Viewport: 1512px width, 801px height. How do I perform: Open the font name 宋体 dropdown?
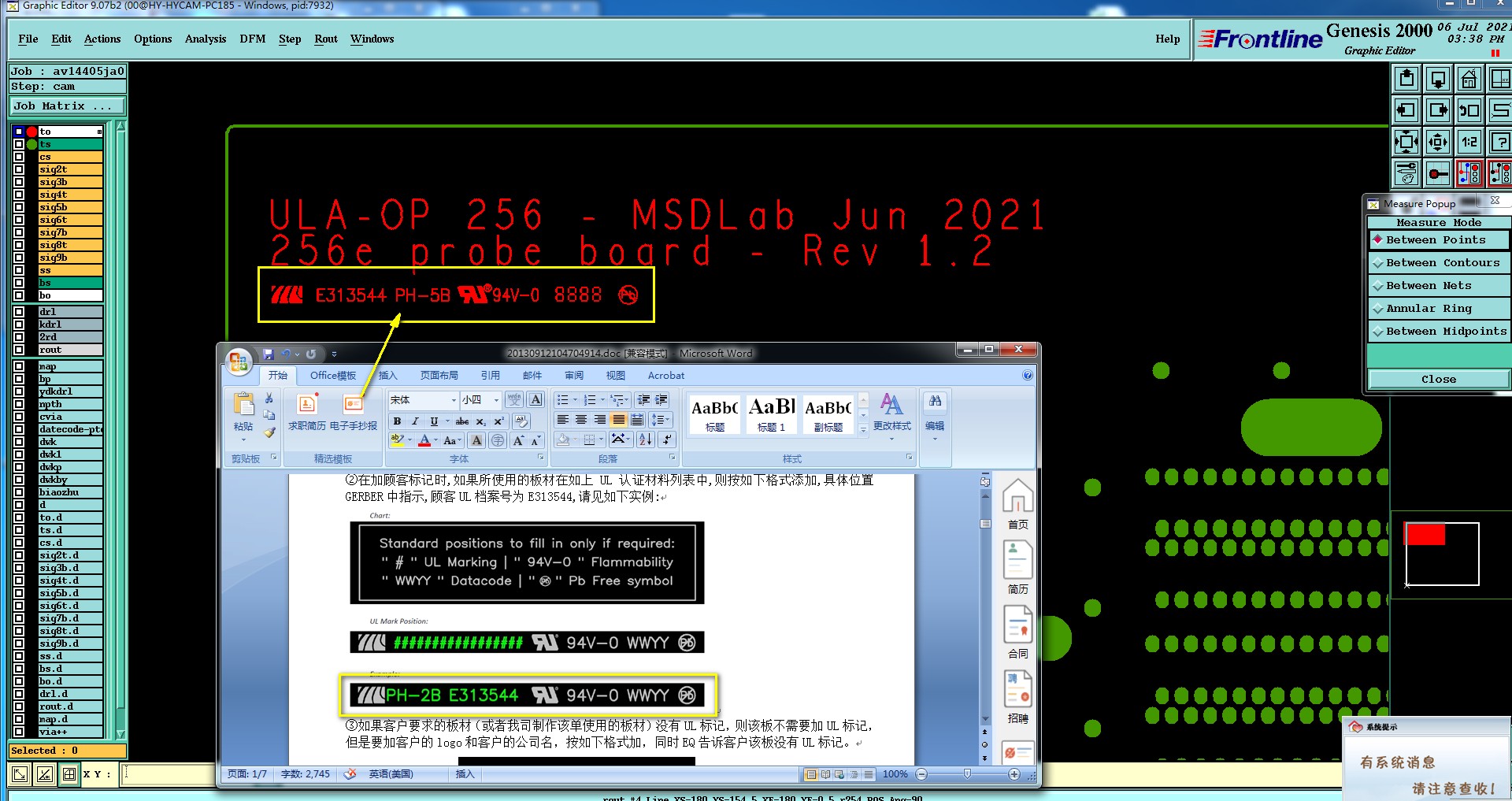[454, 400]
